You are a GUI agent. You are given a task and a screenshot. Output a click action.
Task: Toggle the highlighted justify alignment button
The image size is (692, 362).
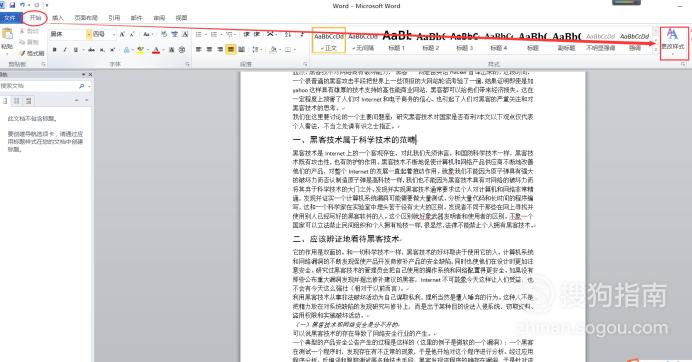(230, 49)
